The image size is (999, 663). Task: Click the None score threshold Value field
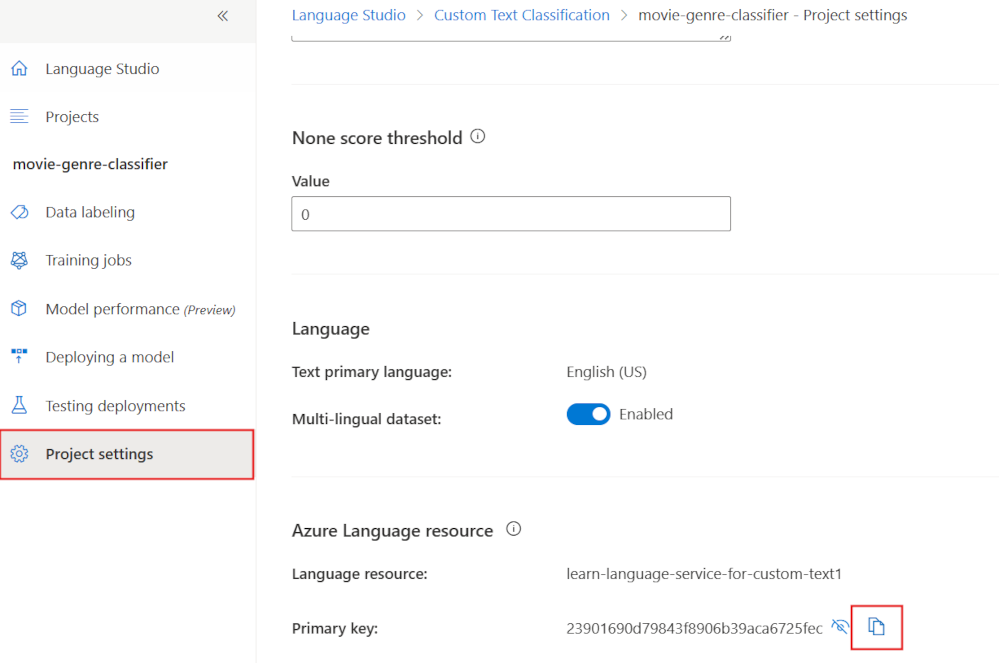pos(511,214)
